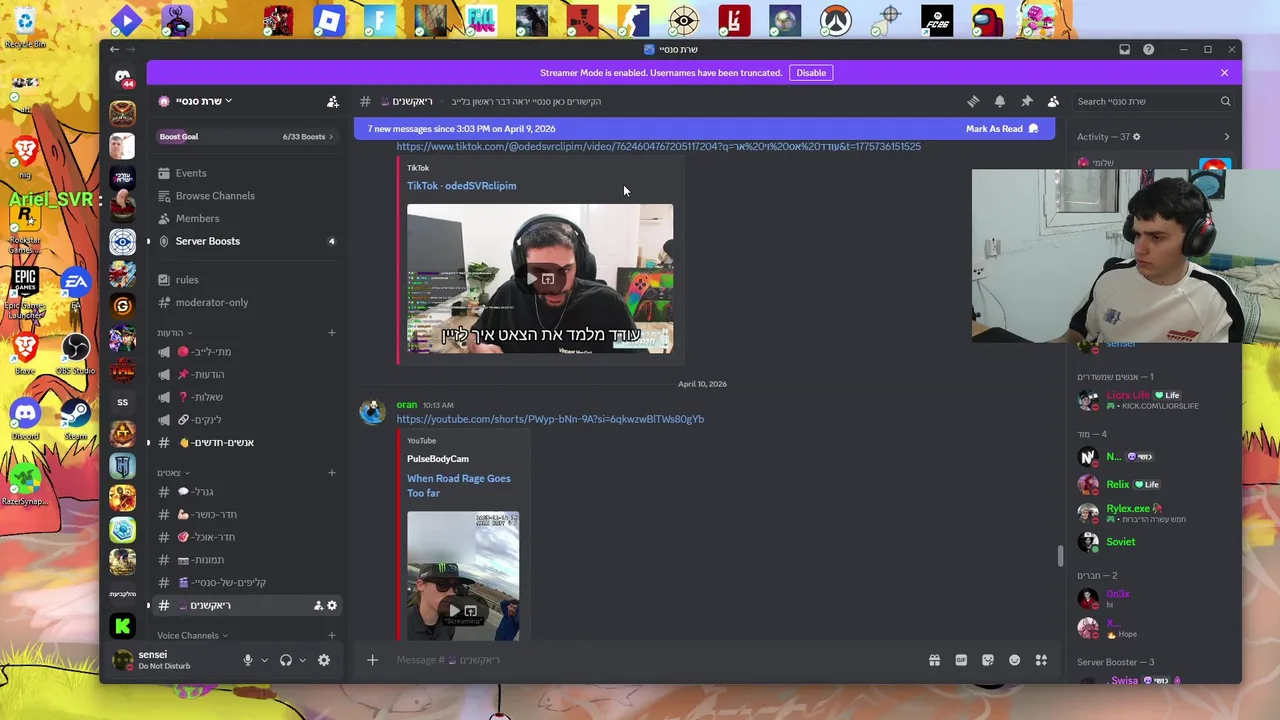The height and width of the screenshot is (720, 1280).
Task: Open Steam desktop shortcut
Action: click(x=75, y=418)
